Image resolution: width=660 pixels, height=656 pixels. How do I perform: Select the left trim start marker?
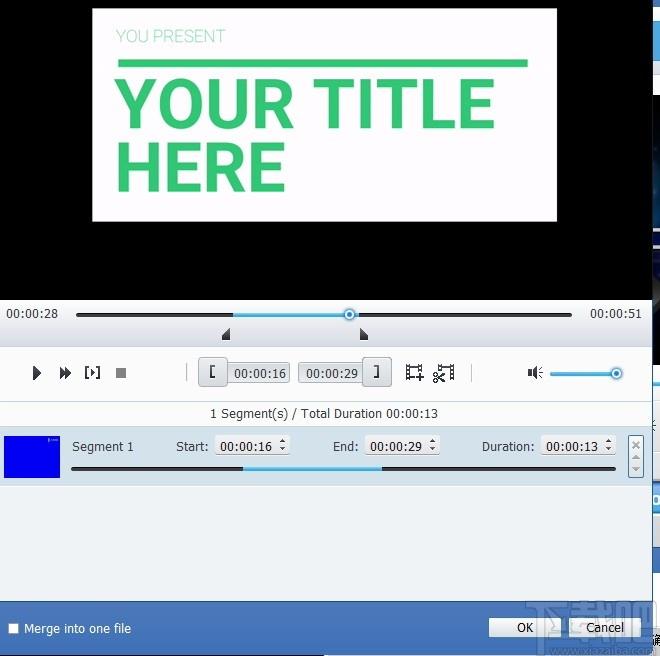[226, 334]
